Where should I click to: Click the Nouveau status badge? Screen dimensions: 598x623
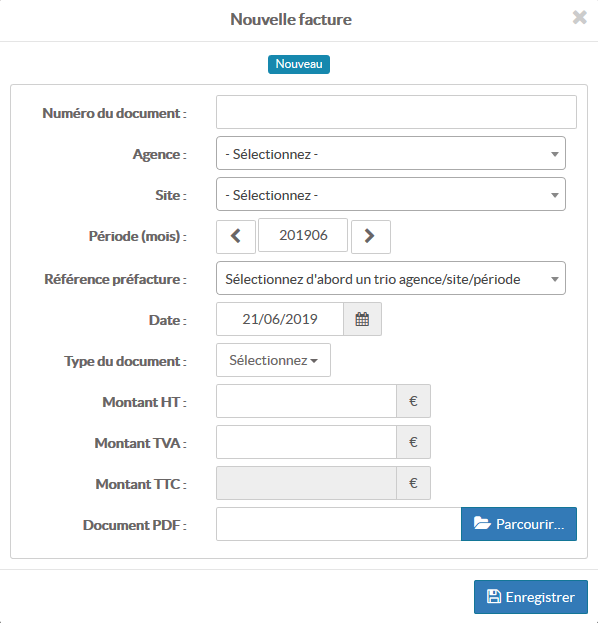click(299, 64)
